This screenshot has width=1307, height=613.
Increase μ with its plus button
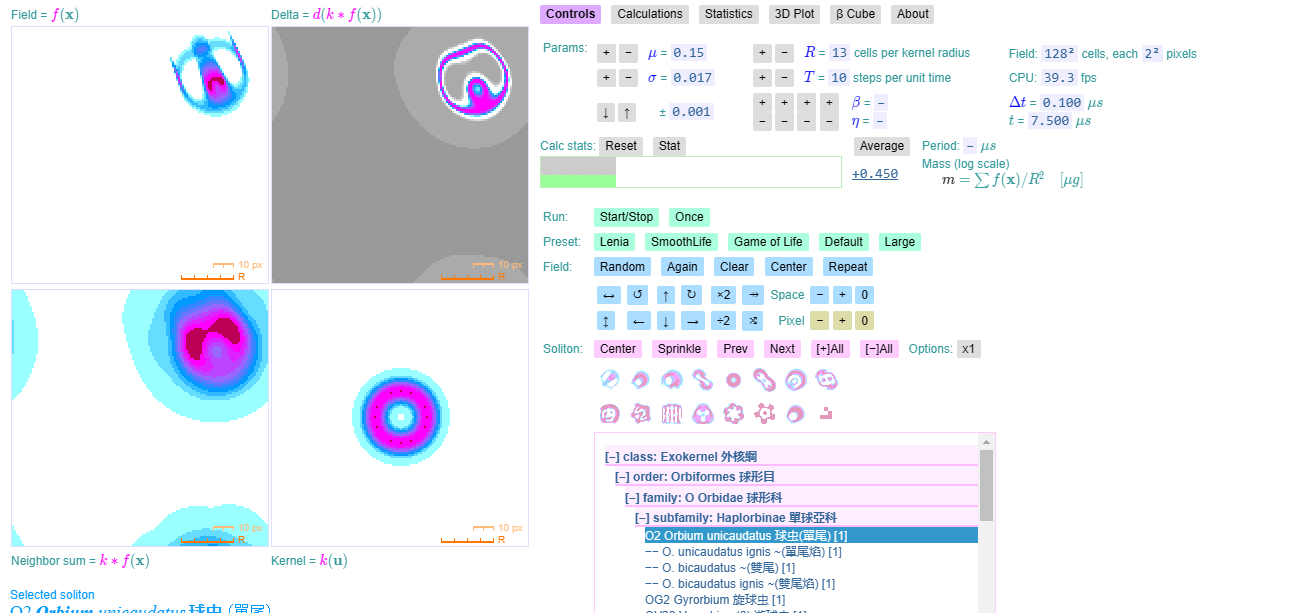click(606, 53)
